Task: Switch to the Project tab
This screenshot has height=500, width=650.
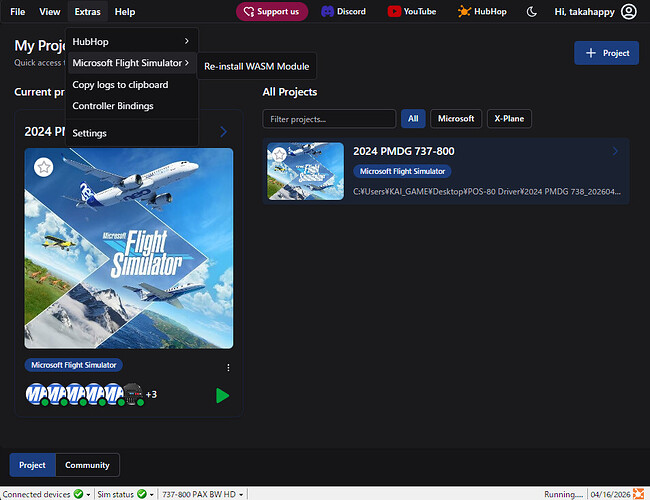Action: coord(32,465)
